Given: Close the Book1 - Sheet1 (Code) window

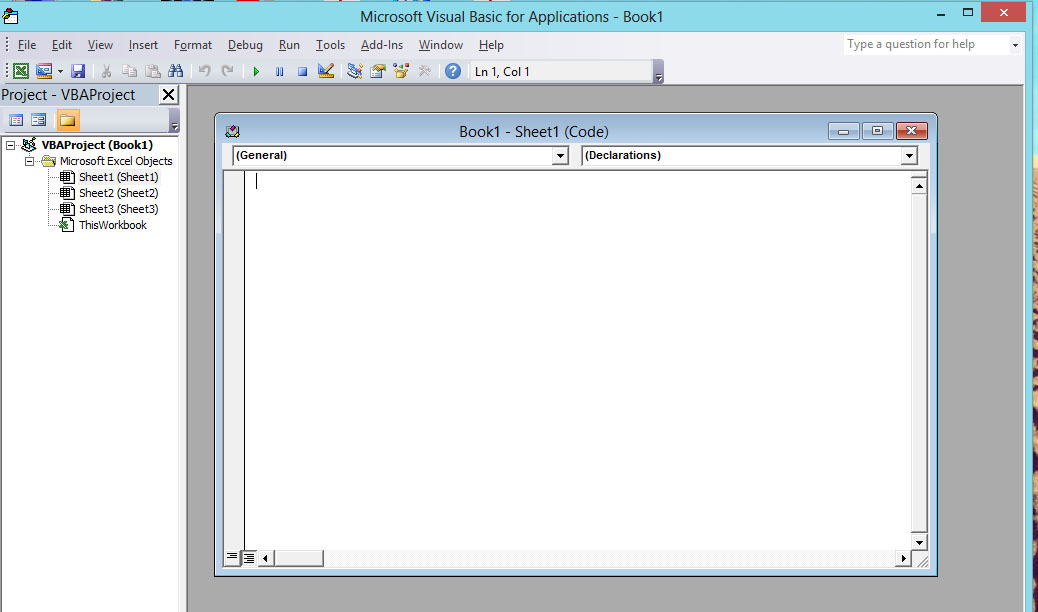Looking at the screenshot, I should 912,131.
